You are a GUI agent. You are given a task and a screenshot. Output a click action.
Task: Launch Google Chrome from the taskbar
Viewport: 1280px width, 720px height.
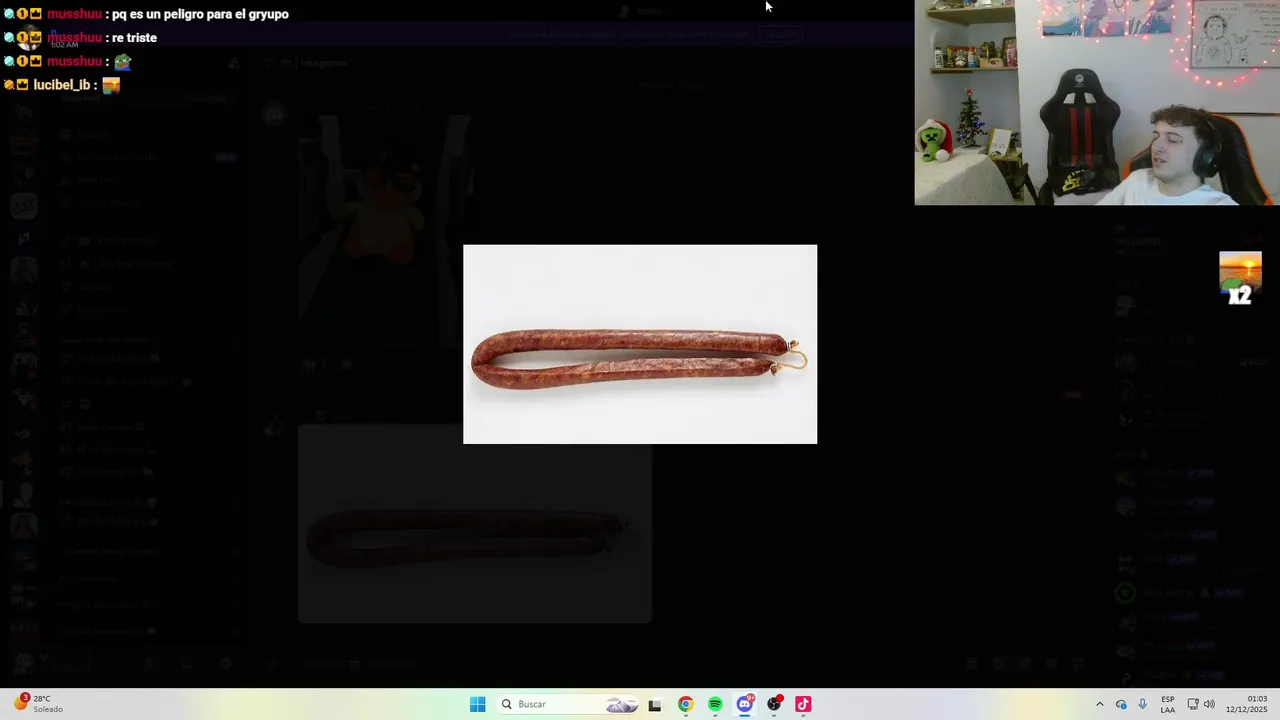685,704
